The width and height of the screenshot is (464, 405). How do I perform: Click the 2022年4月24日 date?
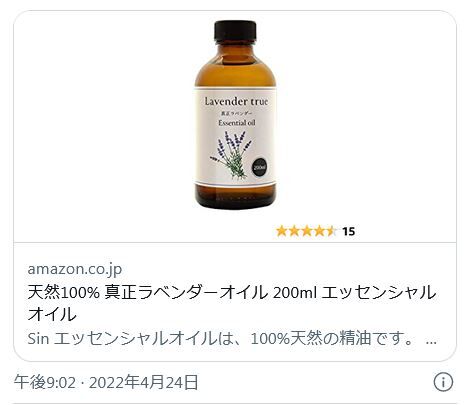pyautogui.click(x=144, y=382)
